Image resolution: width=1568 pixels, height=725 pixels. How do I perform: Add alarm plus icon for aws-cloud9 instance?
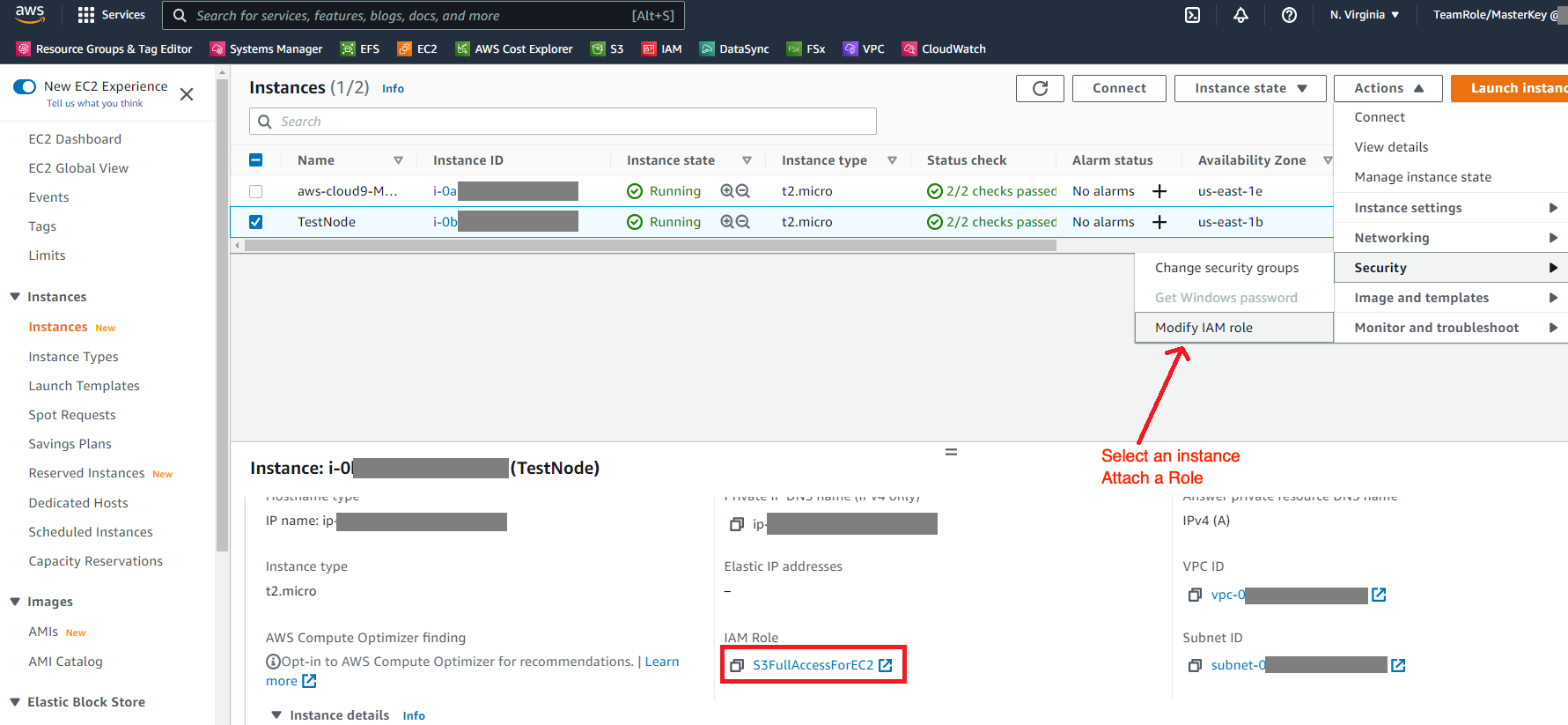[1159, 191]
